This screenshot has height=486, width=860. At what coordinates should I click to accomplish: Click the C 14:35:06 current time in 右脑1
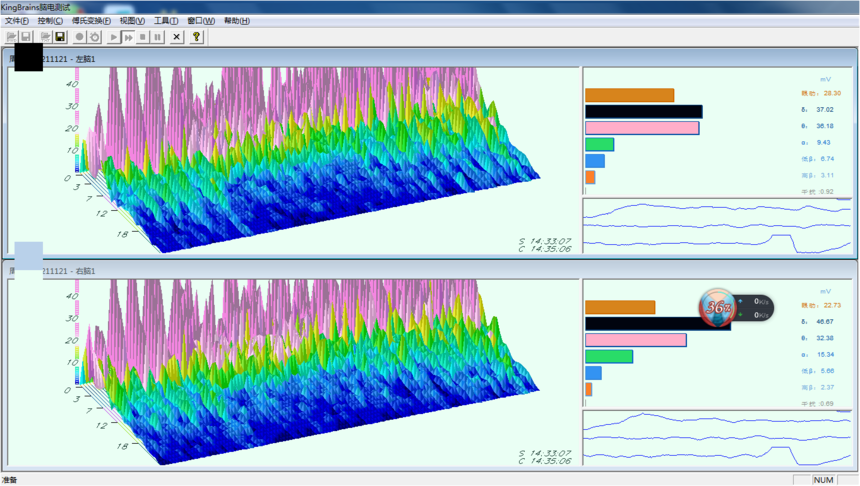(x=545, y=461)
